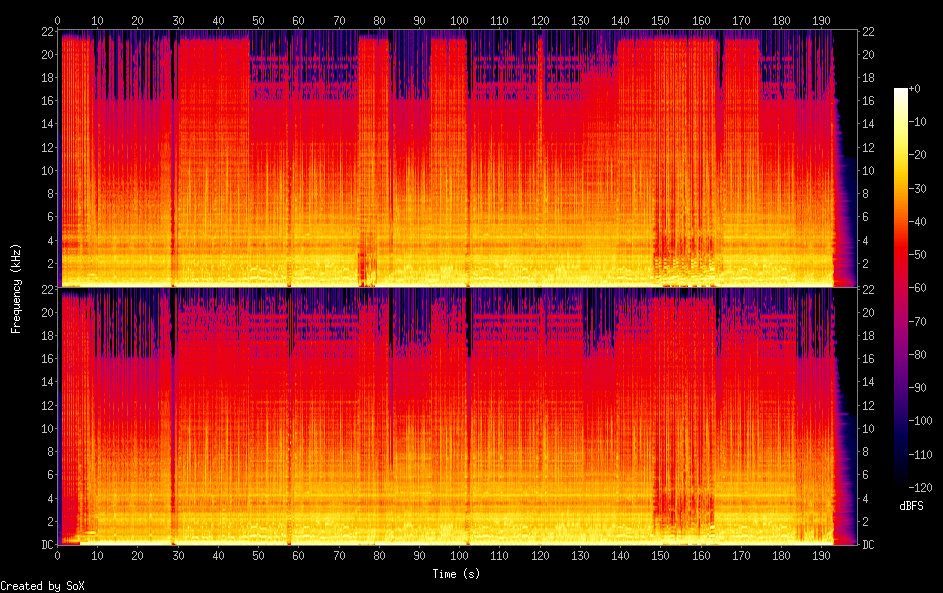
Task: Click the 100 tick on top time axis
Action: coord(460,20)
